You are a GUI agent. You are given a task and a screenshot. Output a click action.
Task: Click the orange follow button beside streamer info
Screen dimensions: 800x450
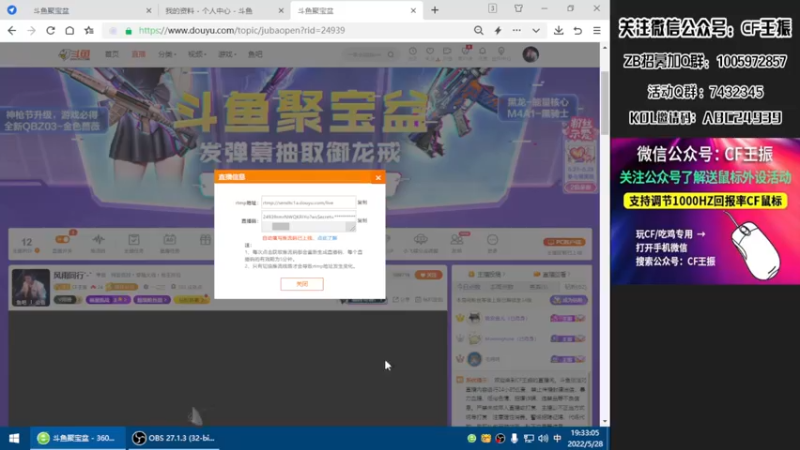(429, 275)
